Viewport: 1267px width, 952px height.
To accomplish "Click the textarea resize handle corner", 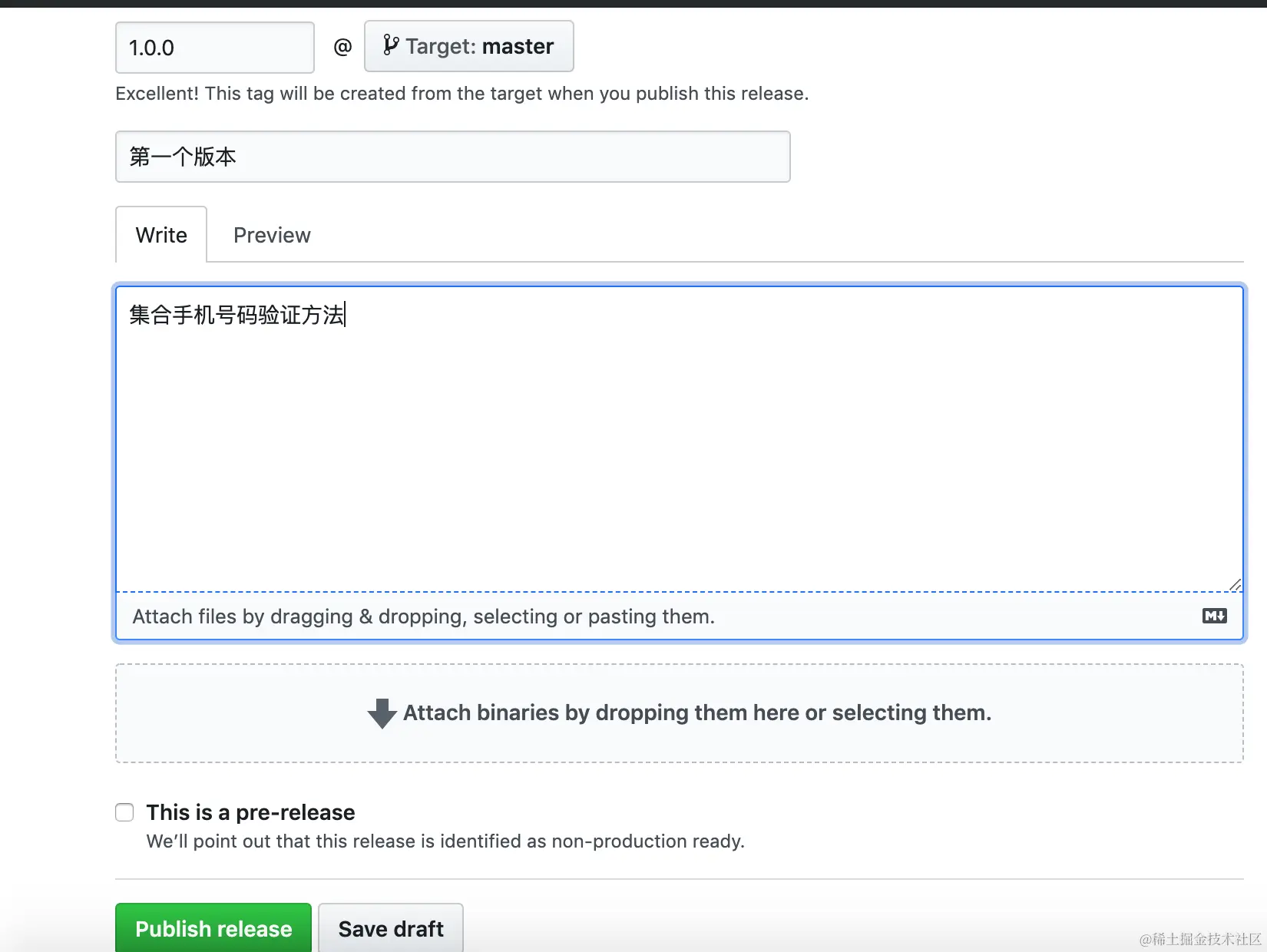I will [x=1235, y=585].
